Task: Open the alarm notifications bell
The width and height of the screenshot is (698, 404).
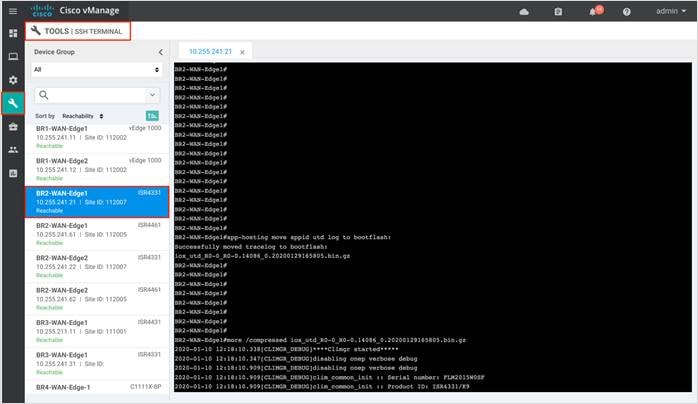Action: coord(592,12)
